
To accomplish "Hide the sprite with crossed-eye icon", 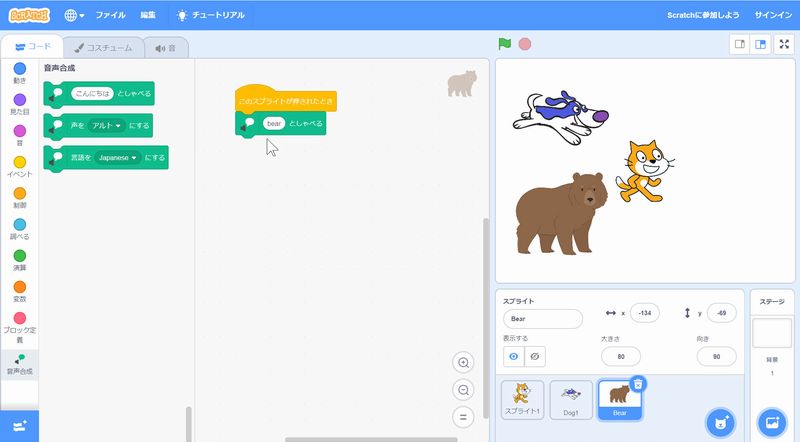I will pos(536,356).
